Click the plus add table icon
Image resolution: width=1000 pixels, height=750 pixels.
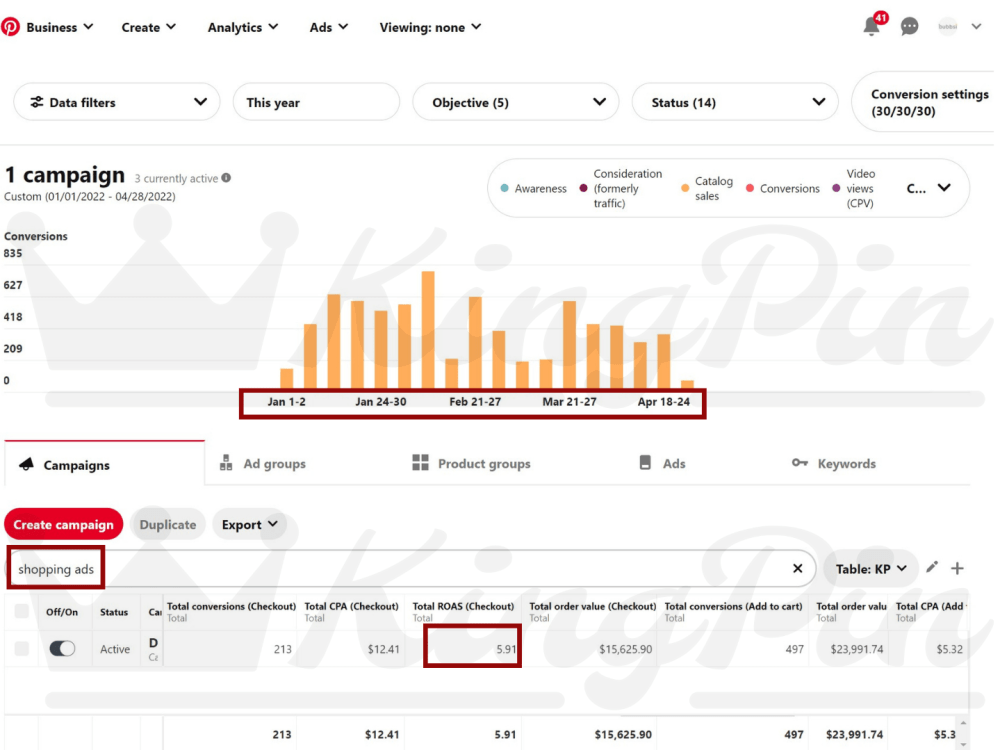[957, 568]
